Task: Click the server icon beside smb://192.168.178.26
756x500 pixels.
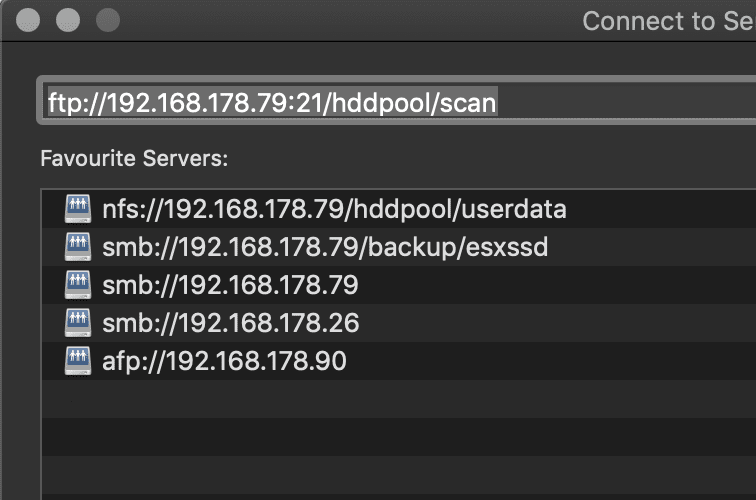Action: (78, 323)
